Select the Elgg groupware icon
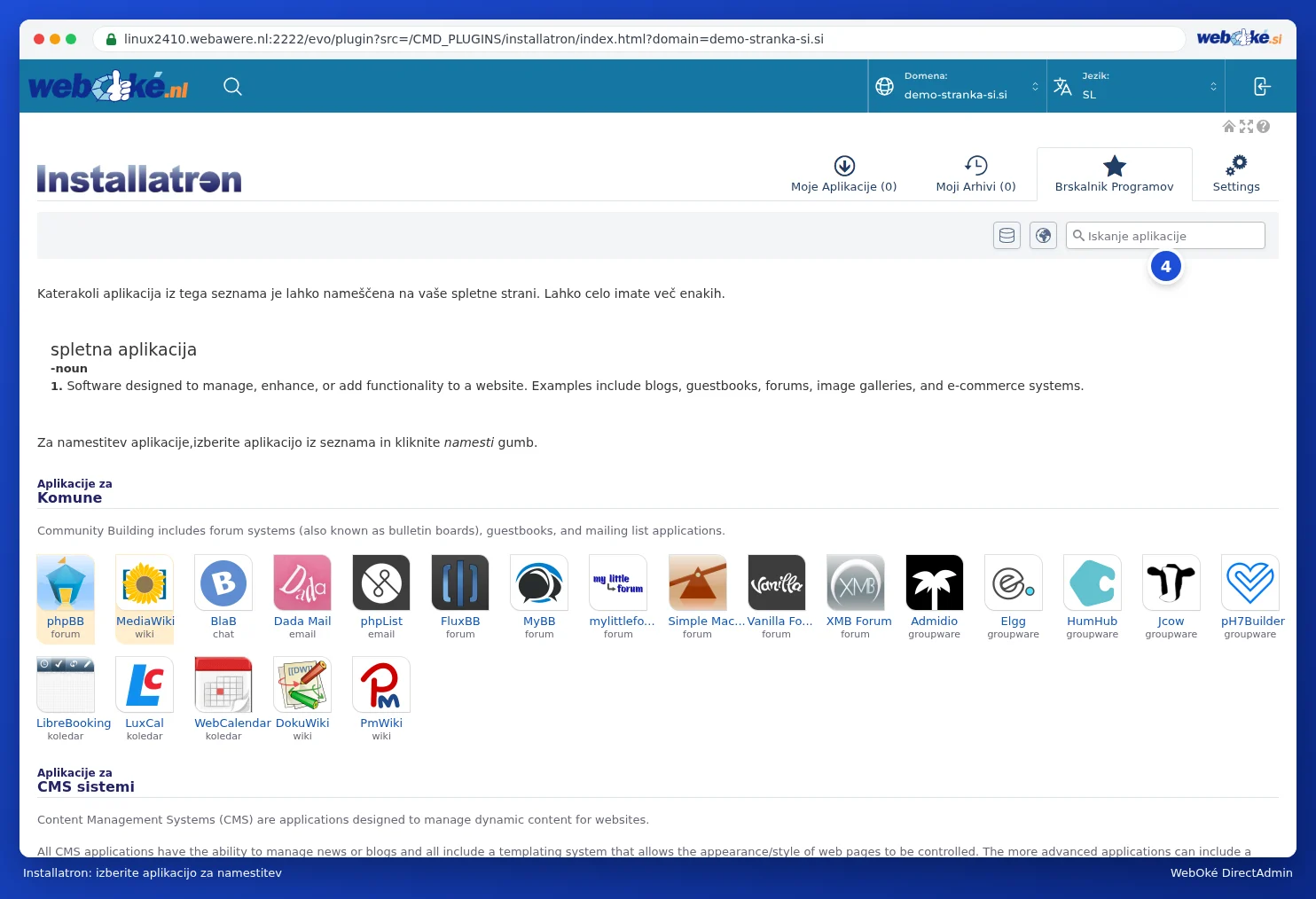 tap(1014, 583)
